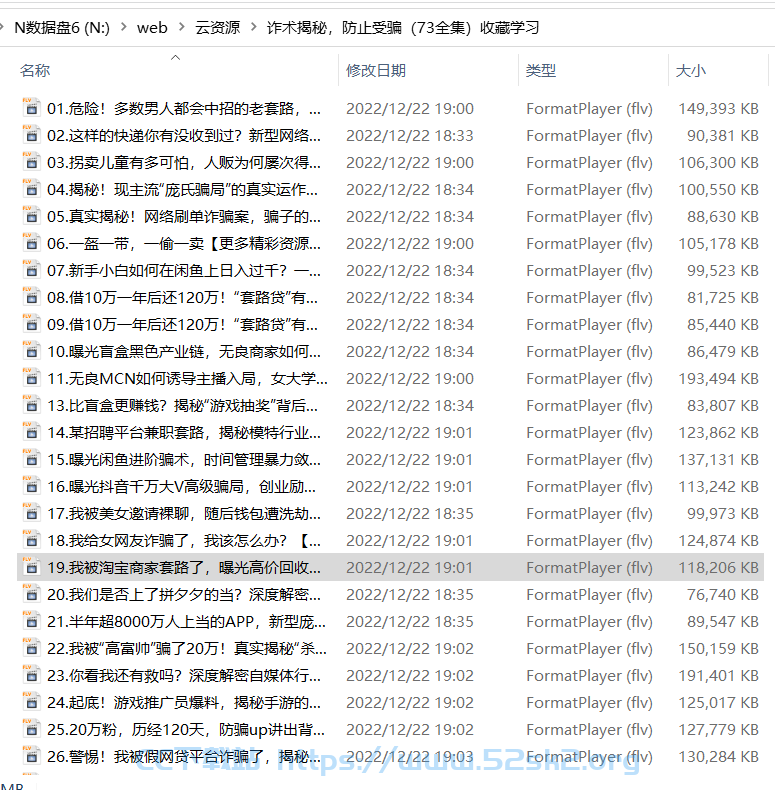The image size is (775, 790).
Task: Click the FLV icon of file 20.我们是否
Action: tap(31, 594)
